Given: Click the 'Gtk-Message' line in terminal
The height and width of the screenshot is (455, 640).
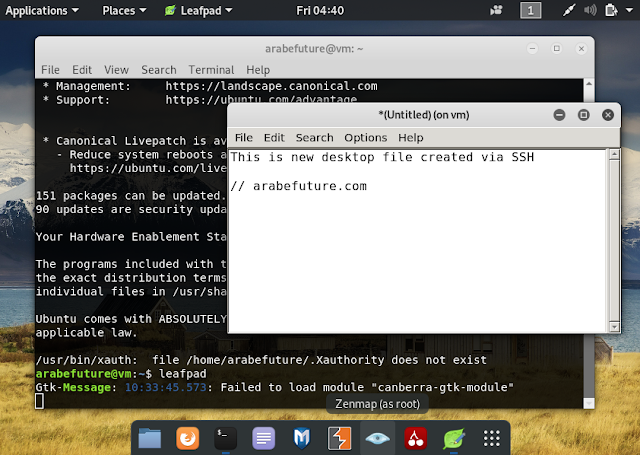Looking at the screenshot, I should point(274,387).
